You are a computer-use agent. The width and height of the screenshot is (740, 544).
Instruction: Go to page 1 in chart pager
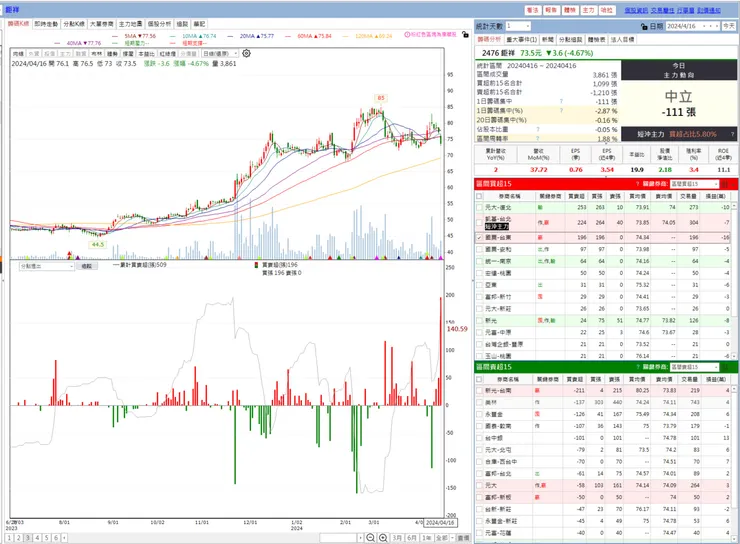pos(9,538)
